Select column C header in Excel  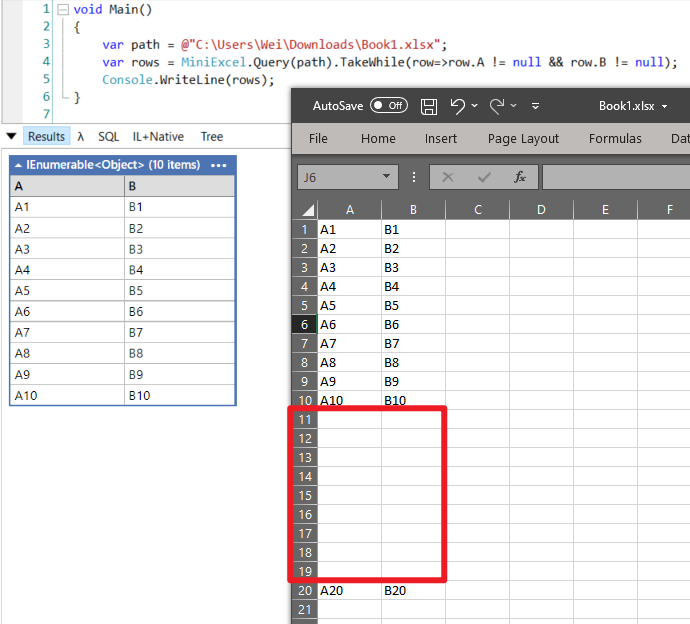tap(477, 210)
